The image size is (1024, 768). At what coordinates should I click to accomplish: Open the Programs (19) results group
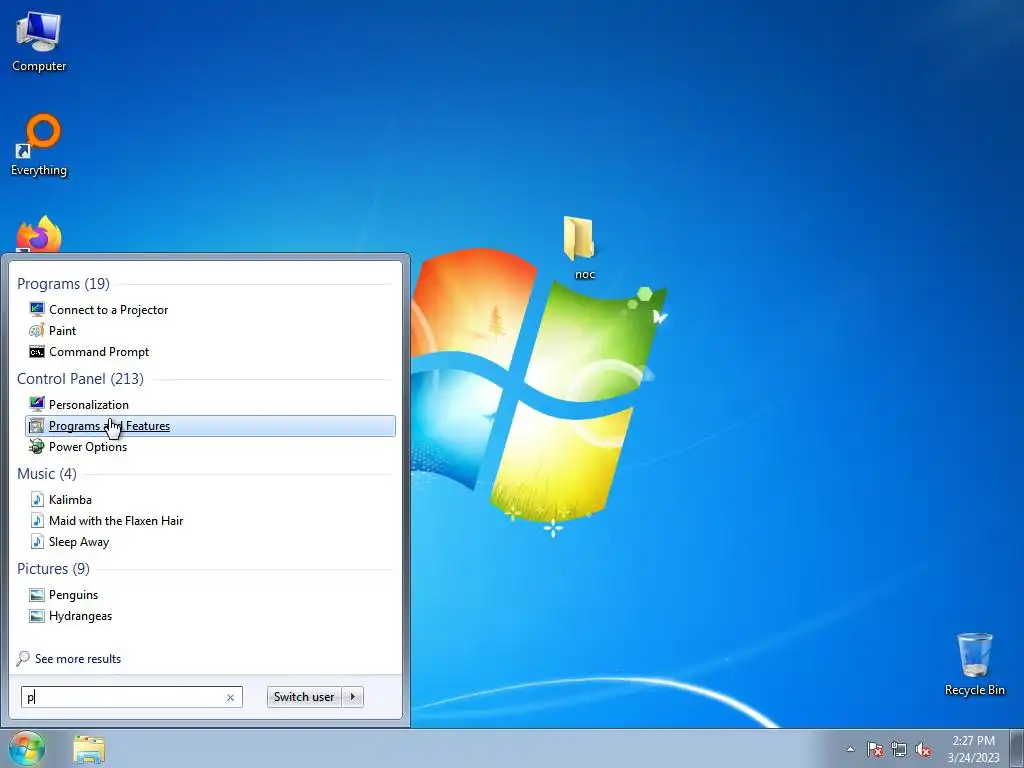tap(63, 283)
